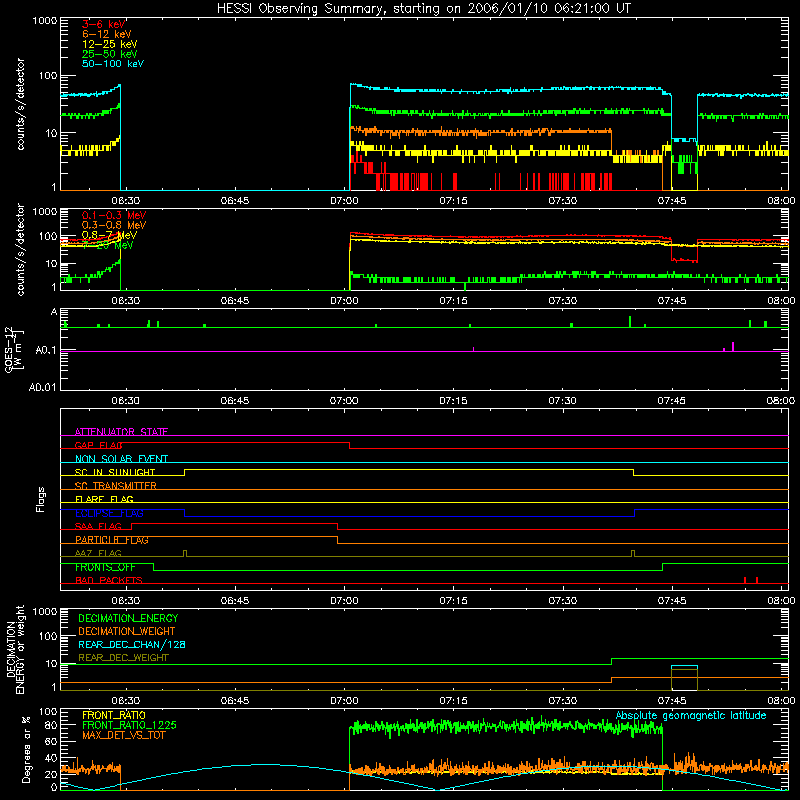Click the 25-50 keV legend entry
Viewport: 800px width, 800px height.
pyautogui.click(x=110, y=54)
